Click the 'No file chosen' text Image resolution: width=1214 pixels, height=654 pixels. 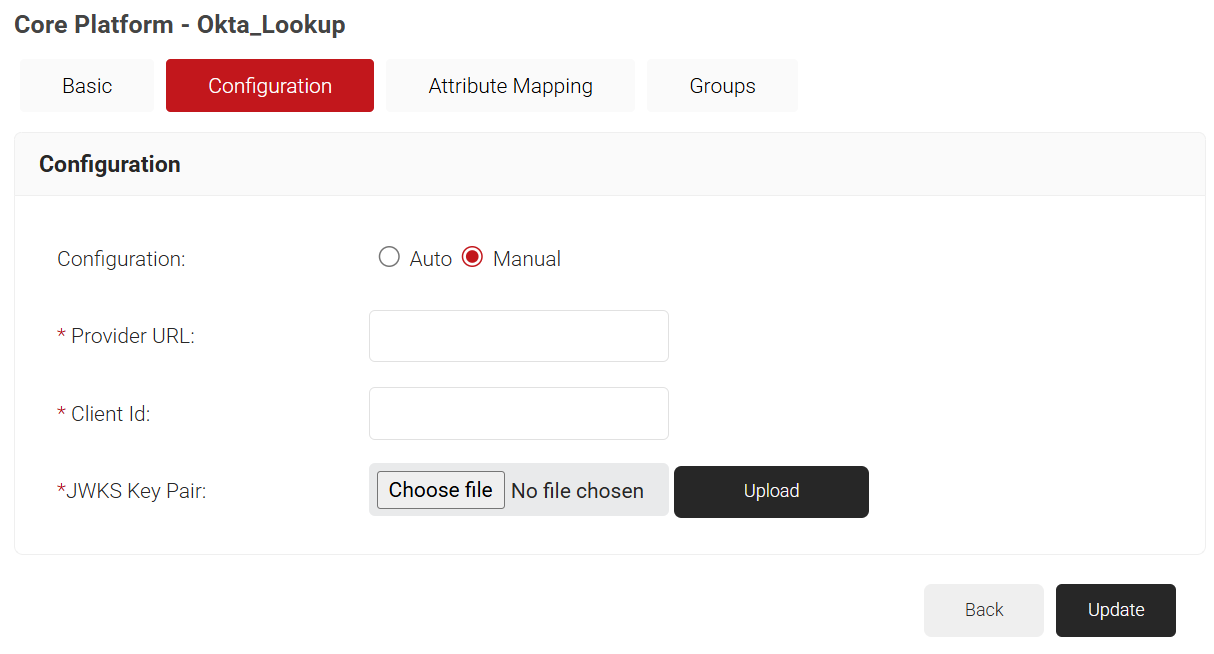pyautogui.click(x=577, y=491)
